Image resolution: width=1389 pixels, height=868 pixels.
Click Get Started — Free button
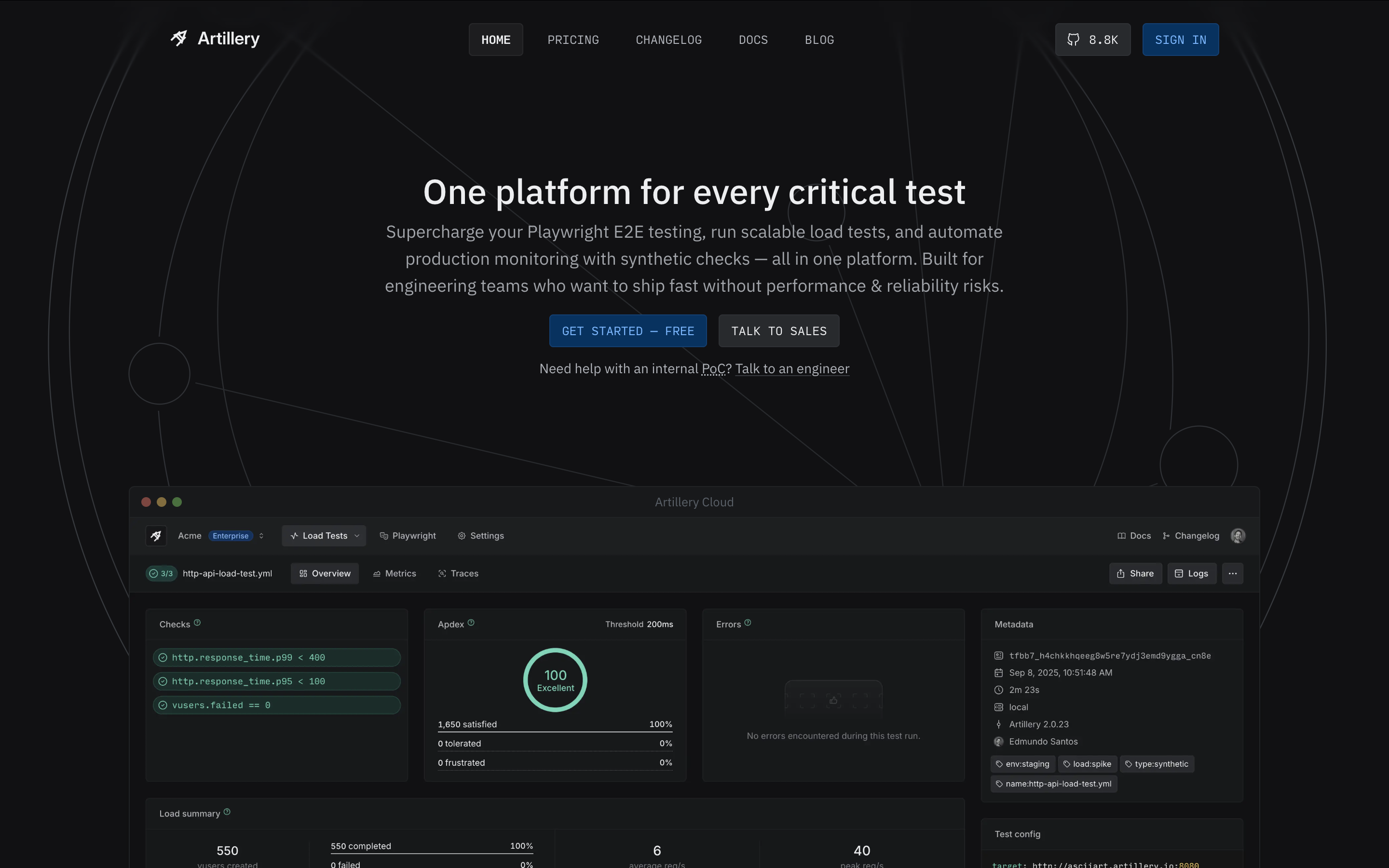[x=627, y=331]
